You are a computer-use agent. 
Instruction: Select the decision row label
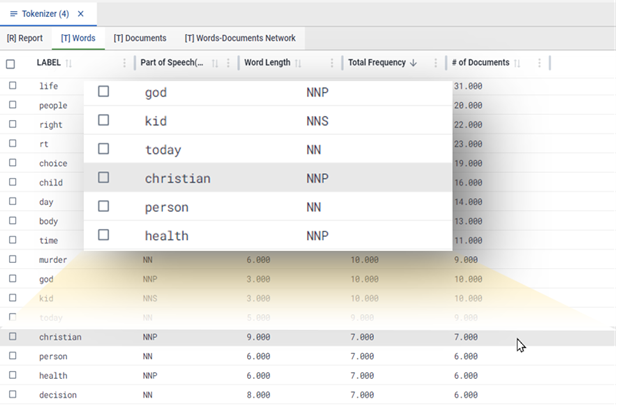(58, 395)
